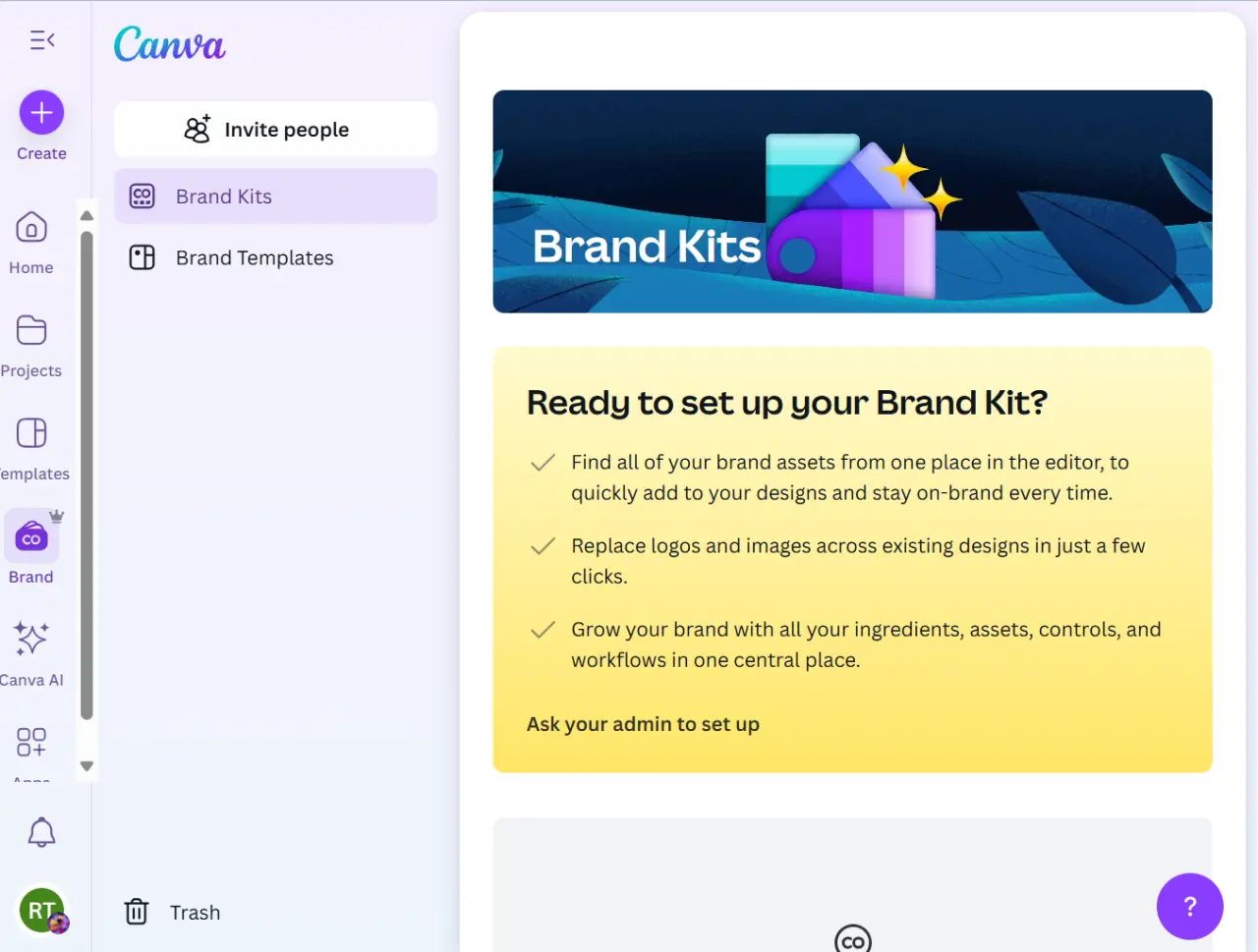
Task: Click the 'Grow your brand' bullet text
Action: [x=866, y=644]
